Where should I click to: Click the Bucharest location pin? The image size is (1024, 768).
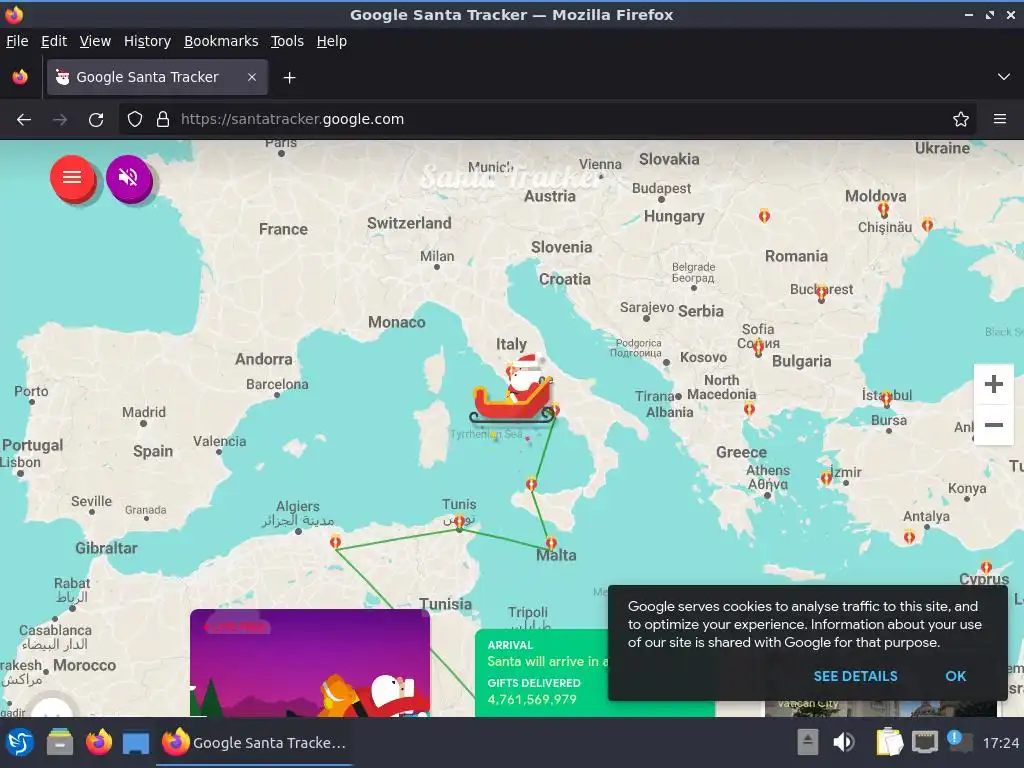[822, 292]
